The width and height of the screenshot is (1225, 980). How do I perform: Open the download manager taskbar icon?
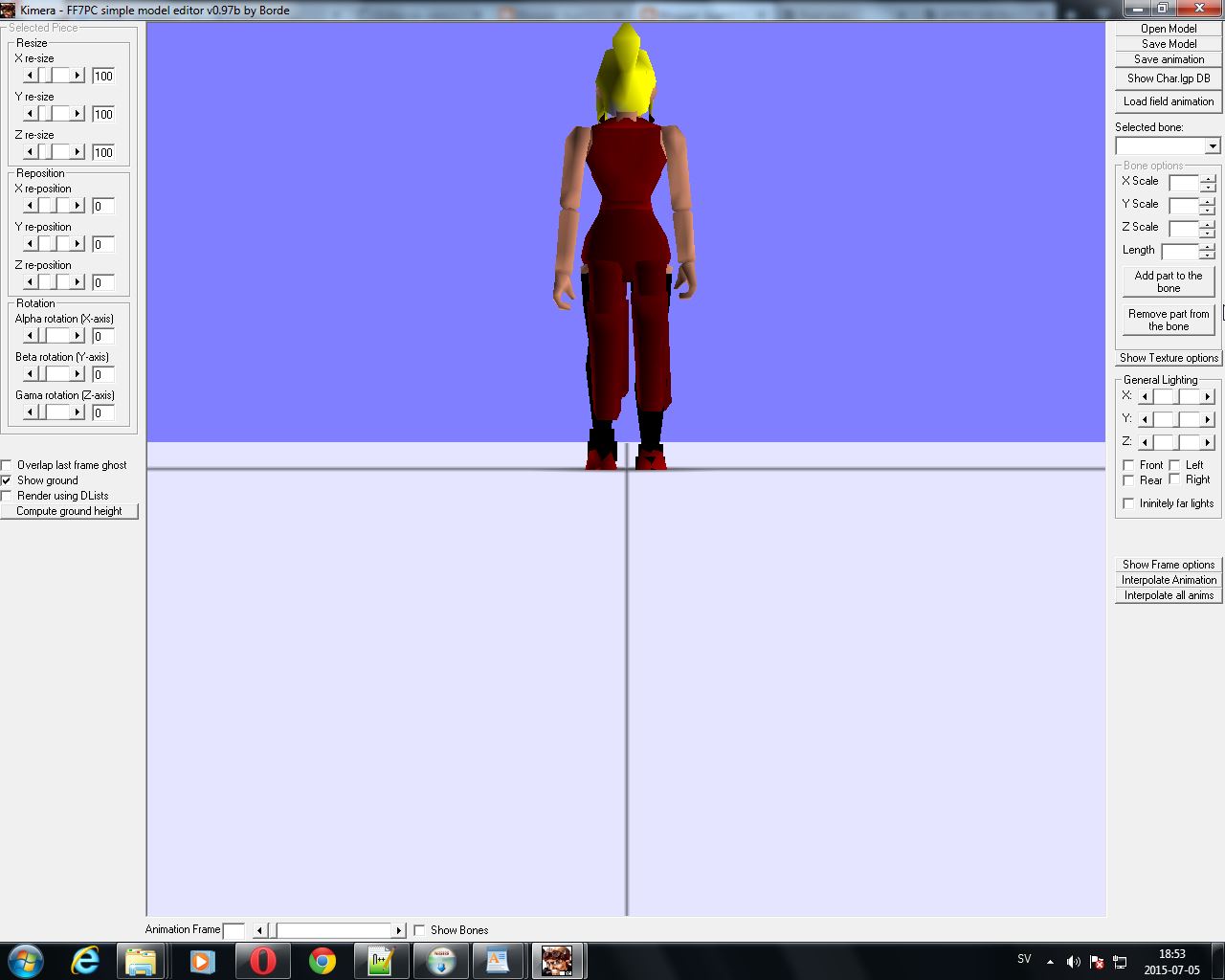[x=440, y=960]
